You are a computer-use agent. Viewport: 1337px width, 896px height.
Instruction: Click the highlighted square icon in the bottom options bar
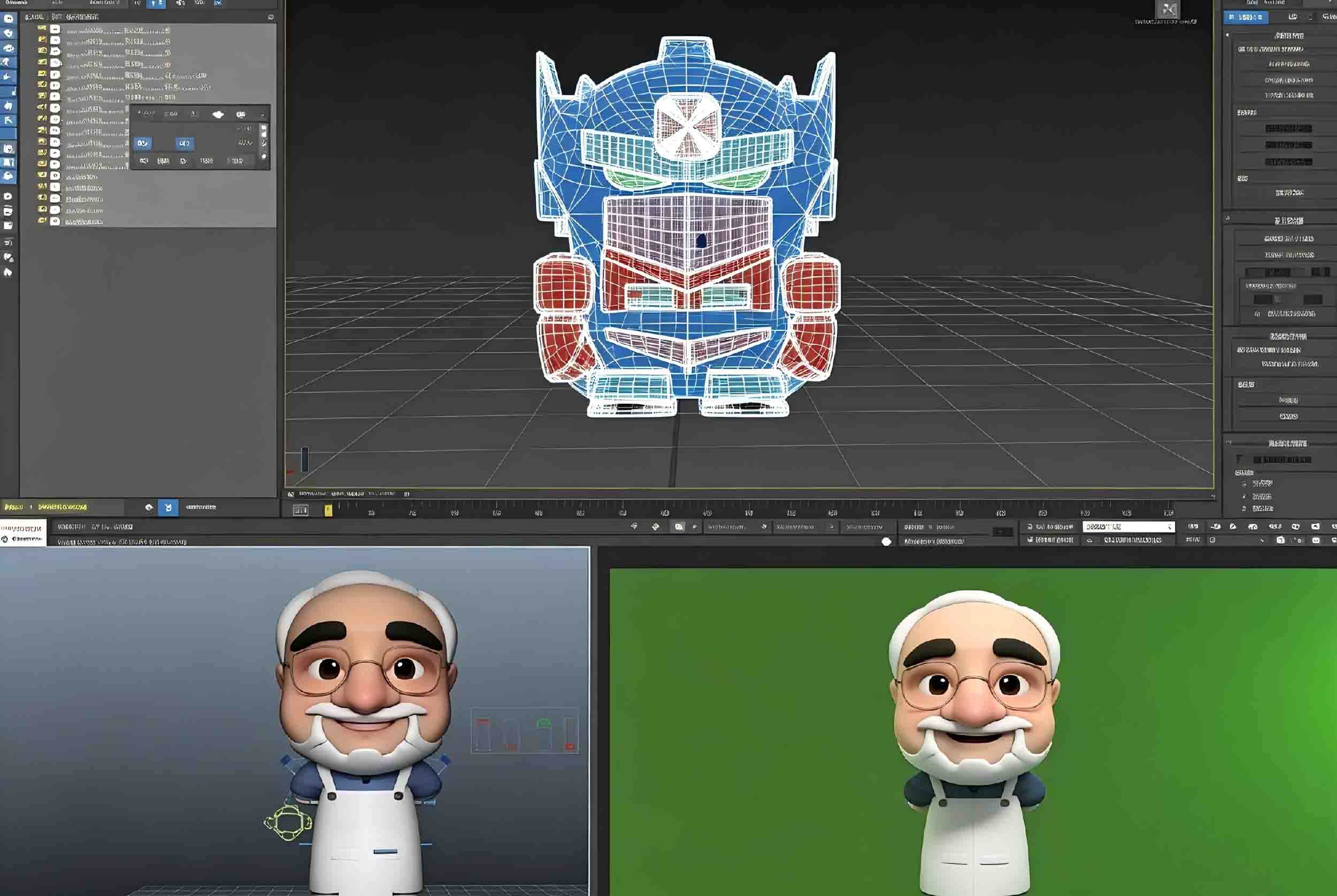click(x=679, y=527)
